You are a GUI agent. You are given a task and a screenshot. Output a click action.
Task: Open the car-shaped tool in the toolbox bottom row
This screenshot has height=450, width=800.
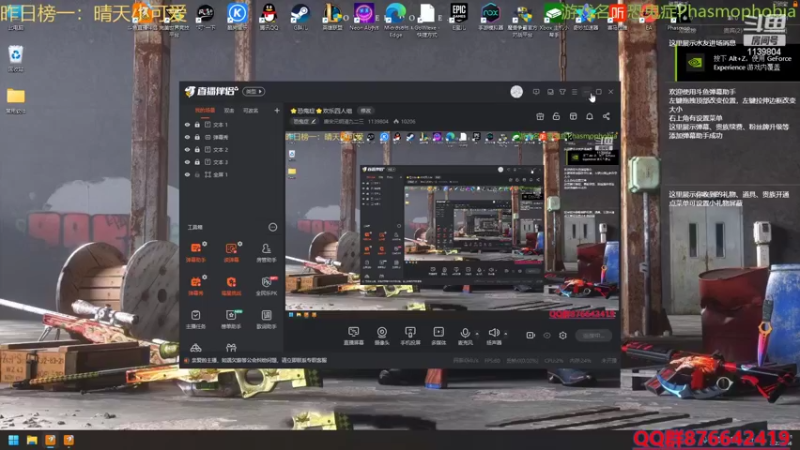[x=196, y=348]
